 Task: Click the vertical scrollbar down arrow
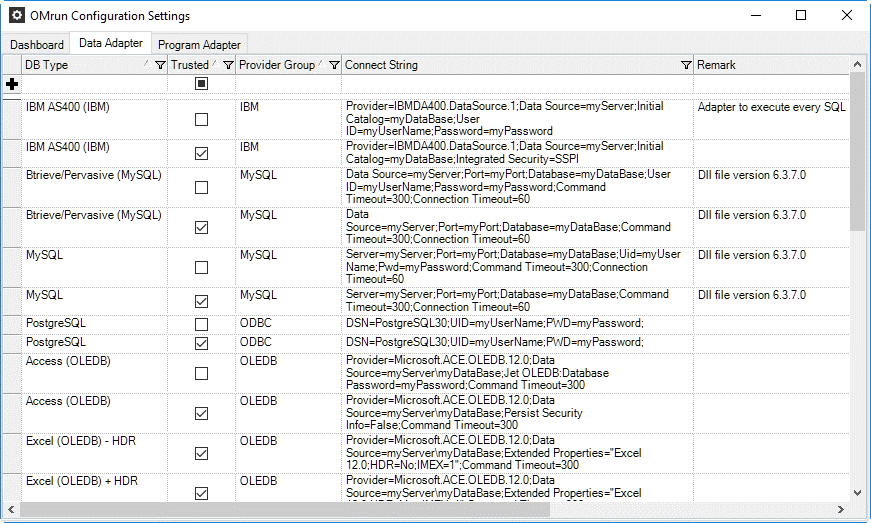[857, 493]
